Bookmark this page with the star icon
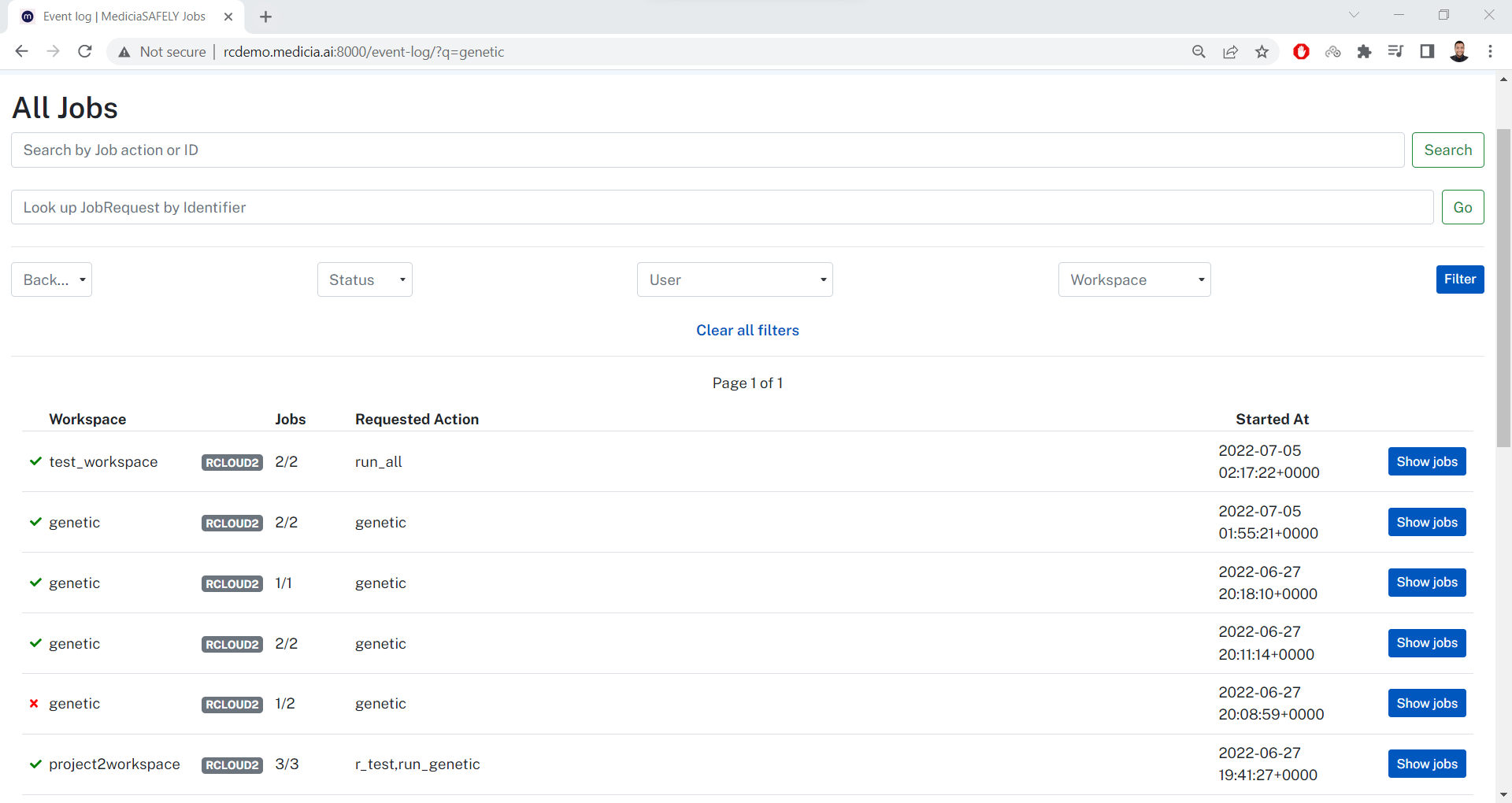 [1262, 52]
